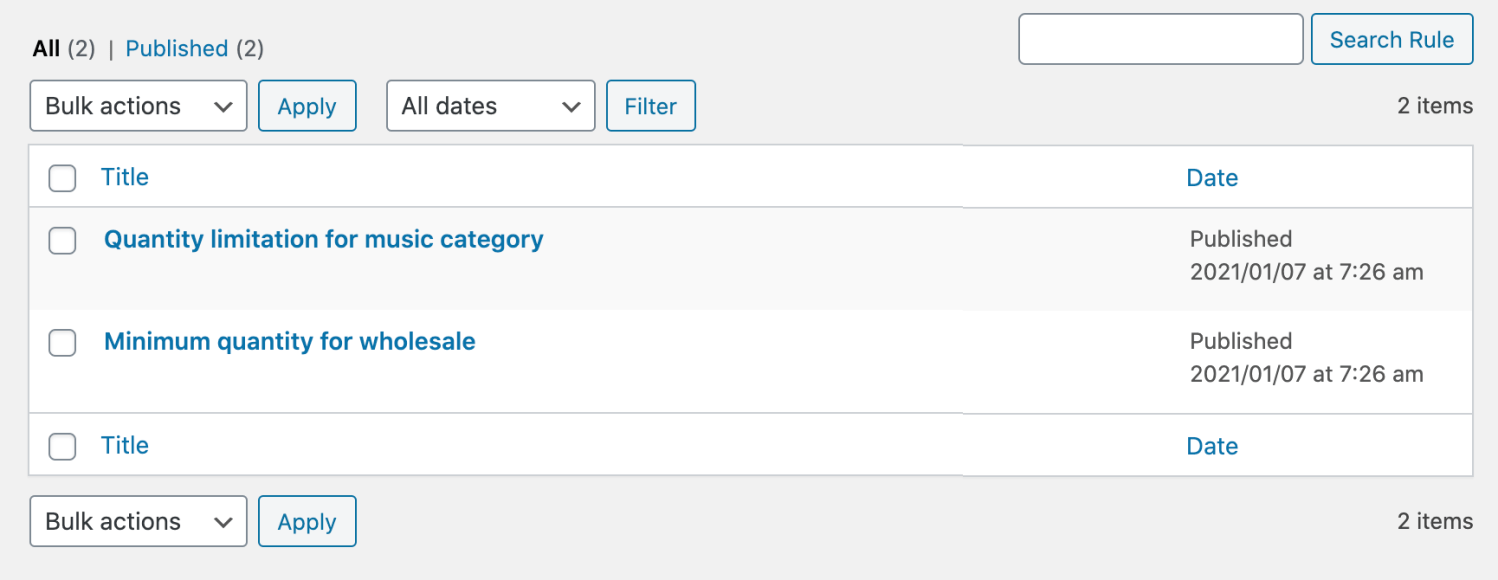Screen dimensions: 1498x580
Task: Check the Minimum quantity for wholesale rule
Action: click(62, 343)
